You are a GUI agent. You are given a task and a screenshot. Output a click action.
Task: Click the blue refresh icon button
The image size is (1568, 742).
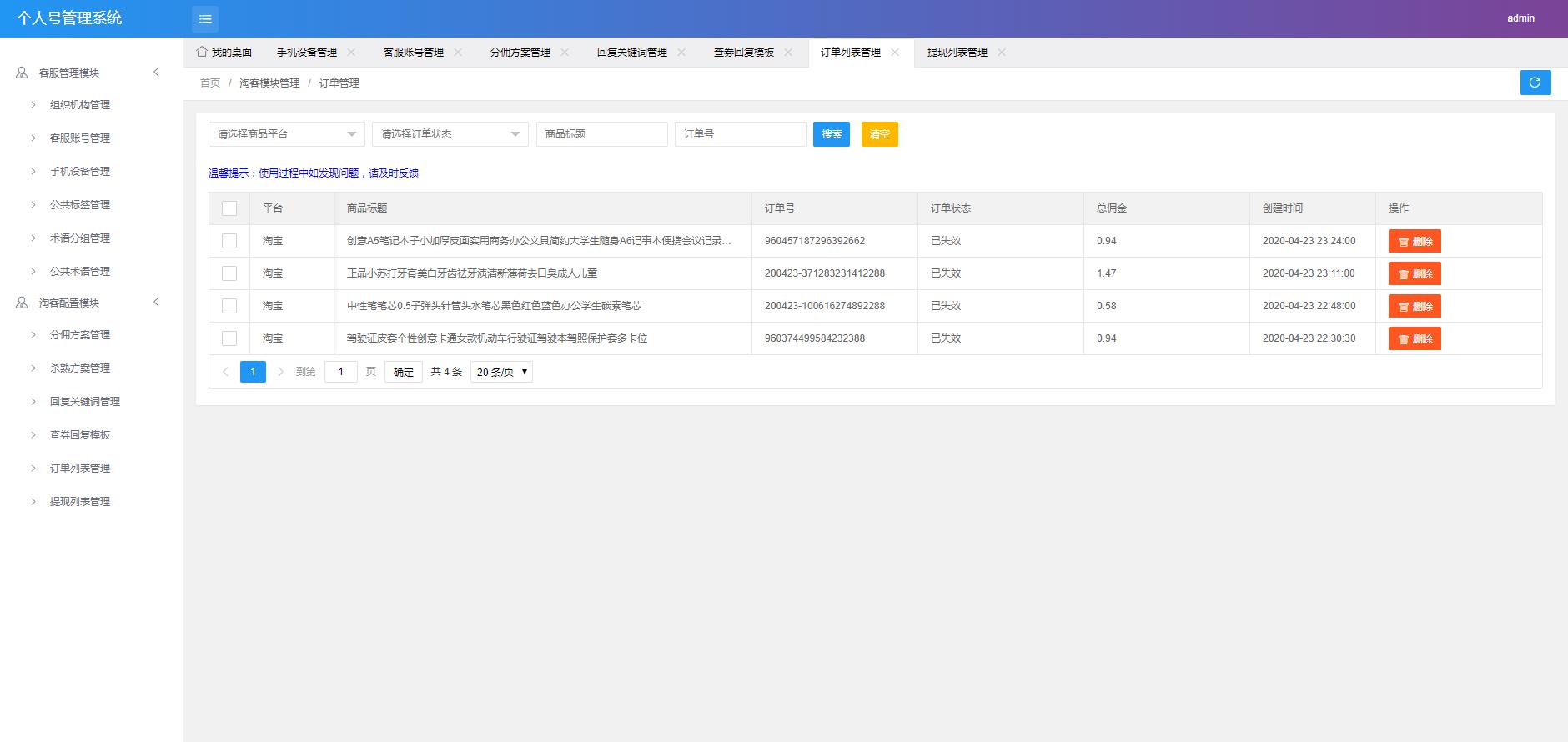click(x=1535, y=83)
